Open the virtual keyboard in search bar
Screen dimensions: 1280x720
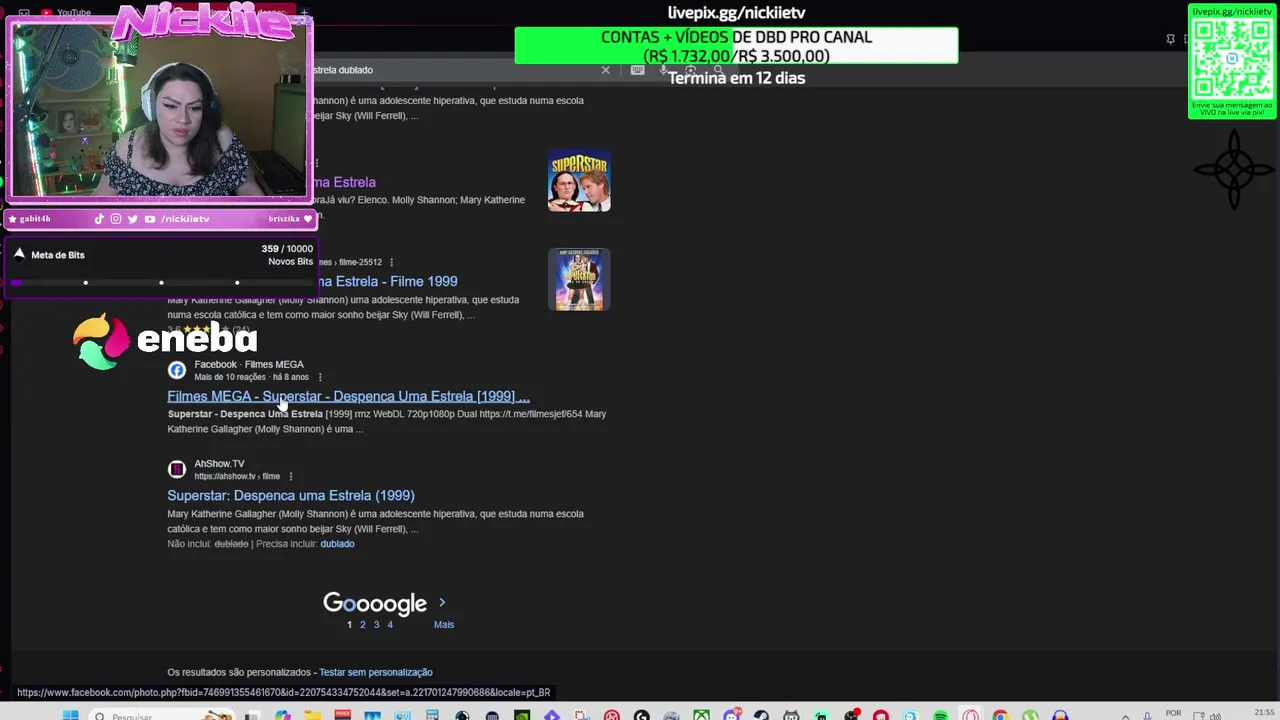[x=638, y=70]
